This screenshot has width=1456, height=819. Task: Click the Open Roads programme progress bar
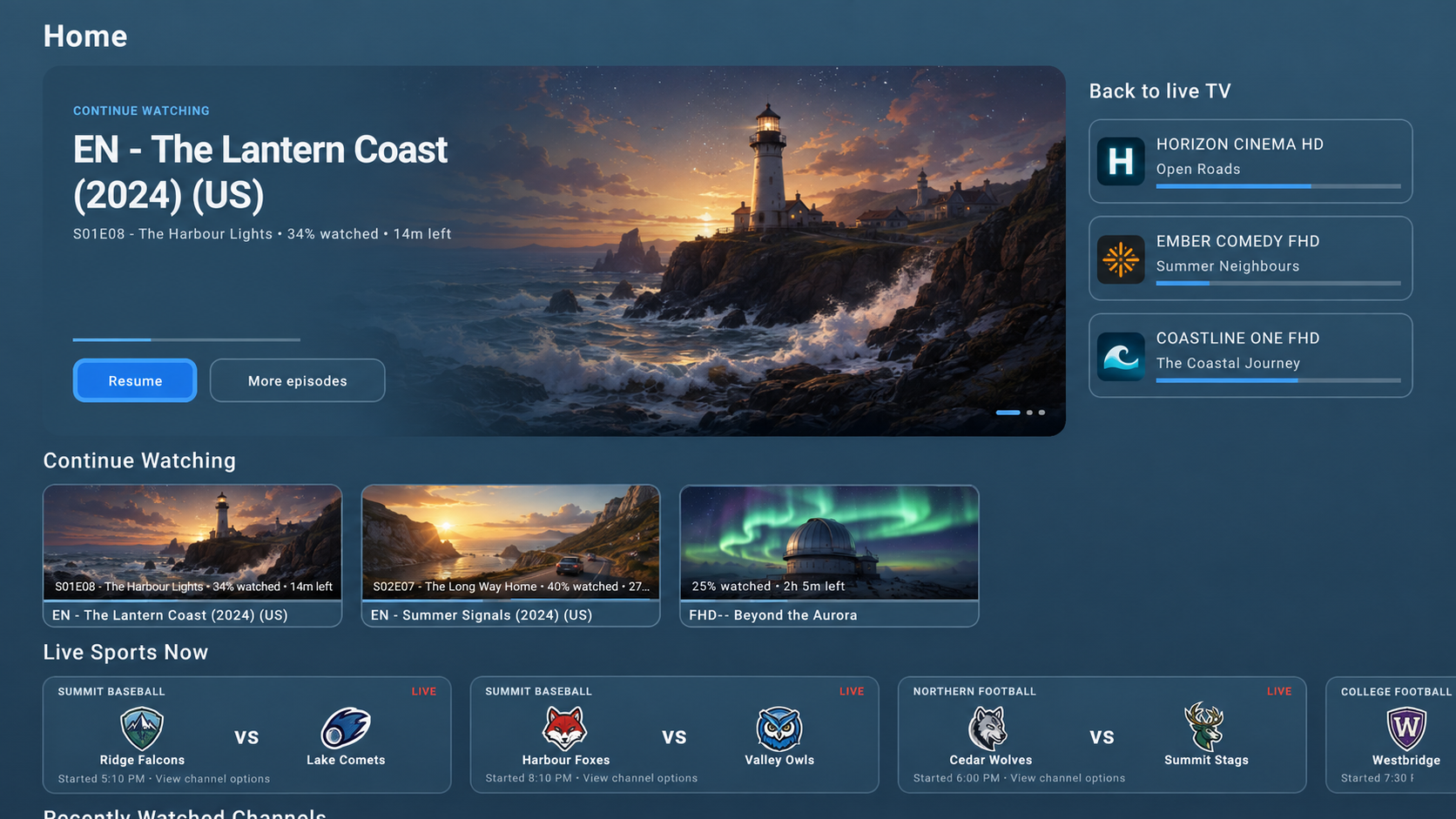pos(1278,186)
